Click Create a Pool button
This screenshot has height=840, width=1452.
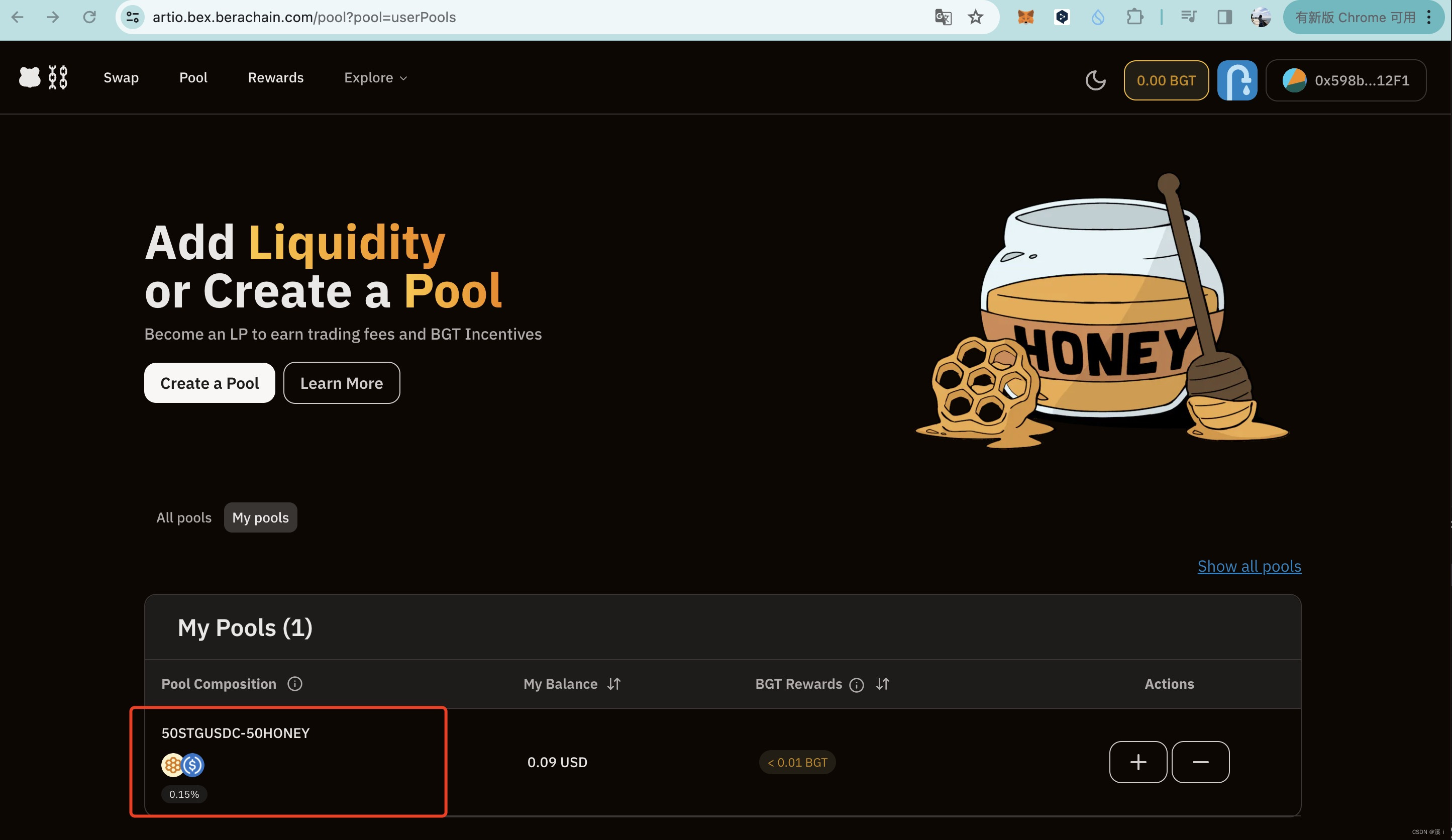coord(209,383)
